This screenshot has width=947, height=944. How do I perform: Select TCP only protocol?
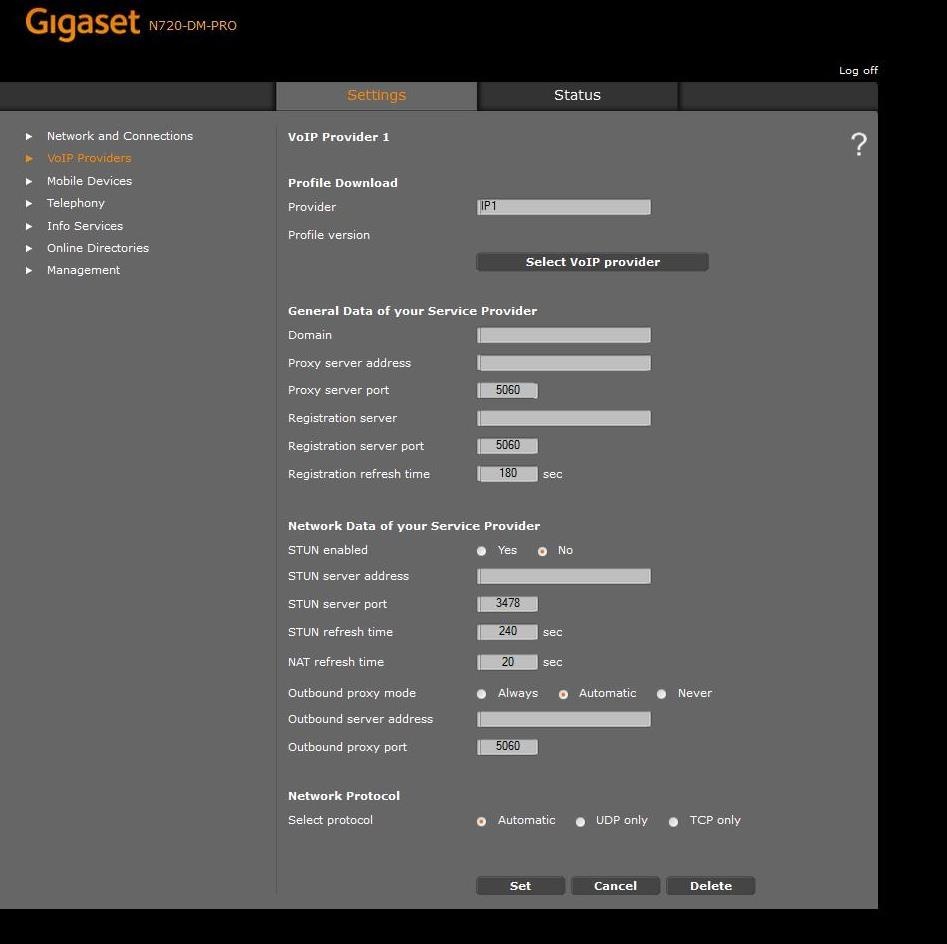coord(673,821)
